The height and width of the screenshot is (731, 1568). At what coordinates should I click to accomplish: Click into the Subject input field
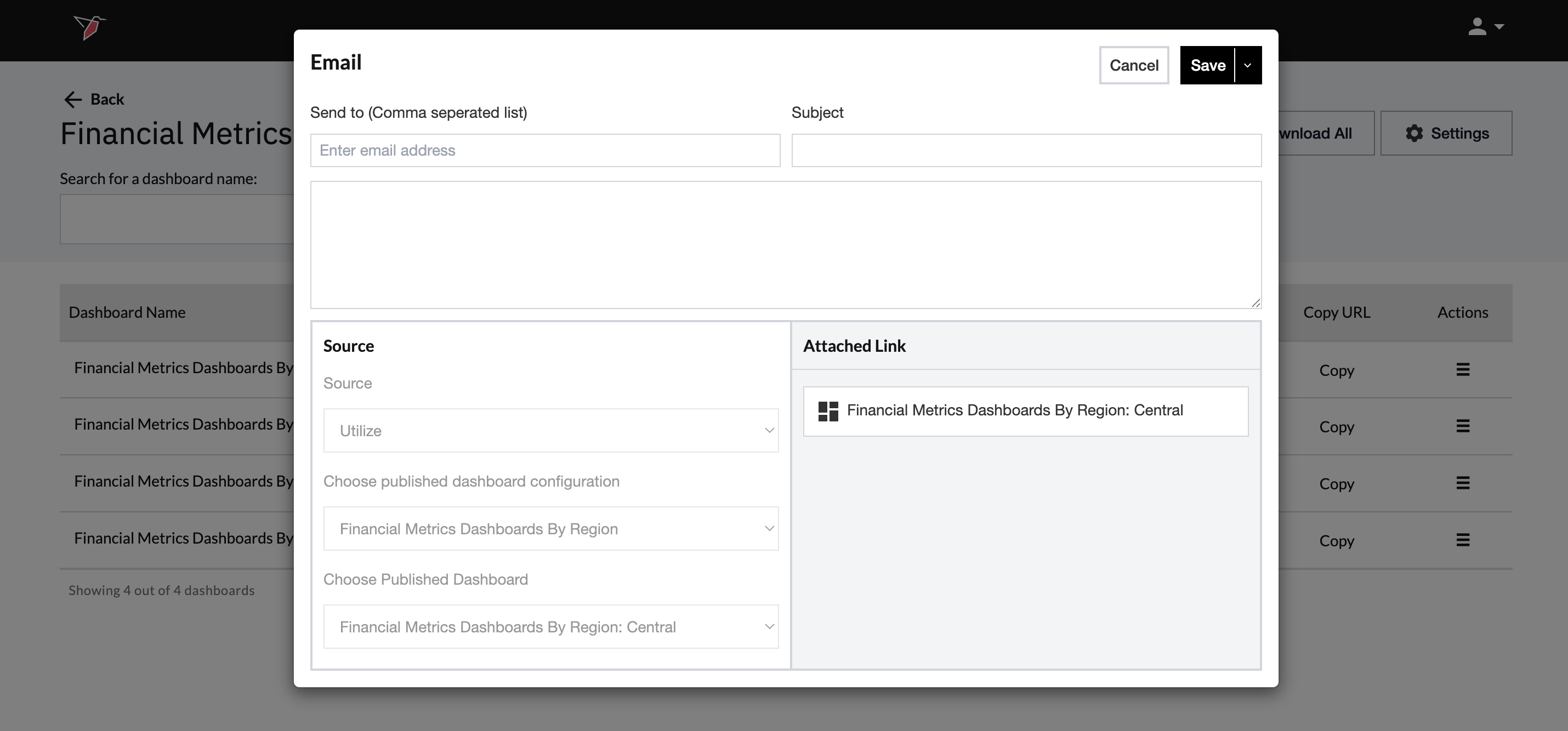[x=1026, y=150]
